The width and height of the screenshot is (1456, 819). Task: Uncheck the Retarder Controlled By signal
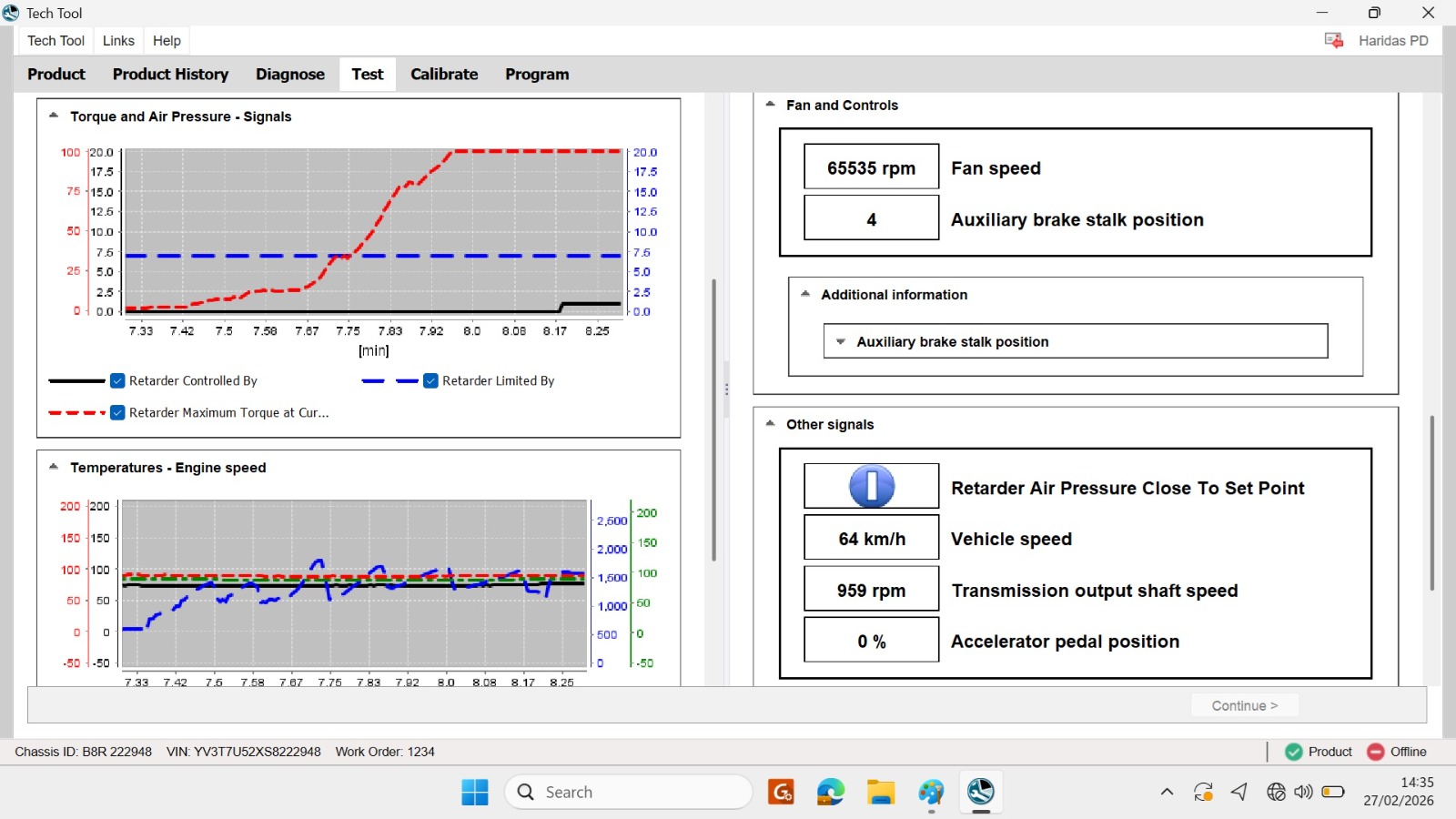[x=117, y=381]
